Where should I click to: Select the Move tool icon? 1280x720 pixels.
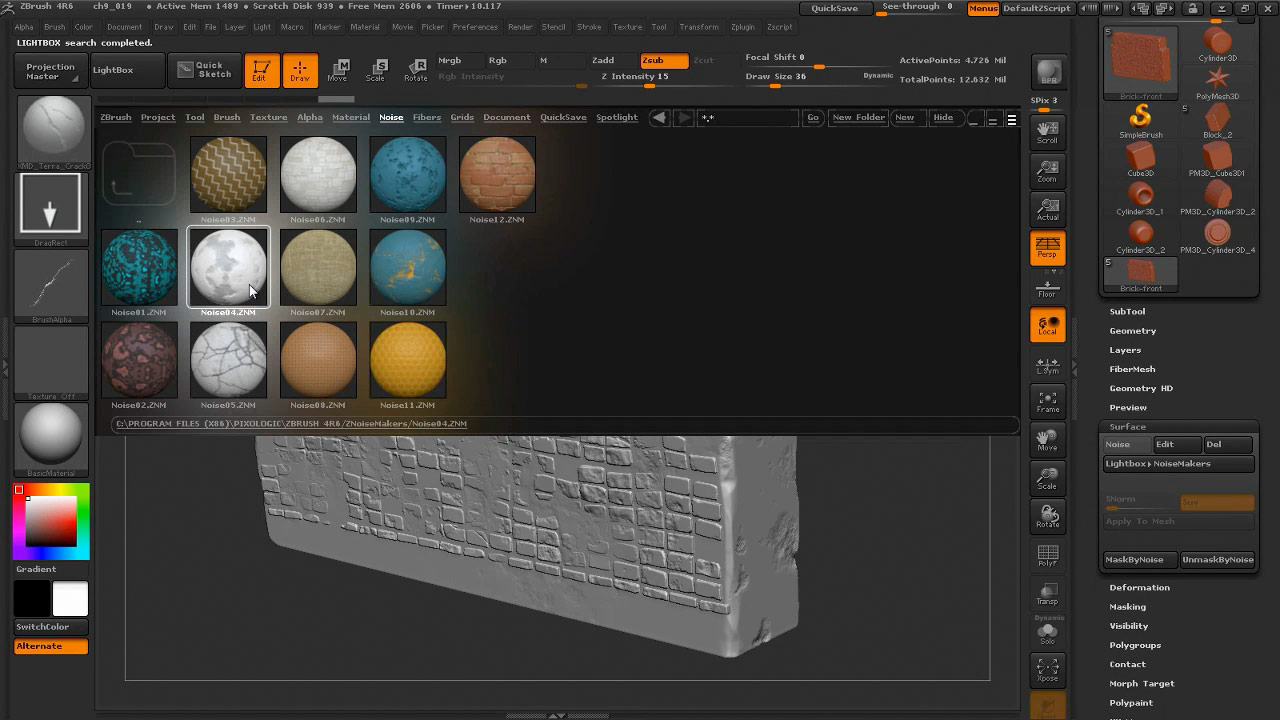point(338,70)
